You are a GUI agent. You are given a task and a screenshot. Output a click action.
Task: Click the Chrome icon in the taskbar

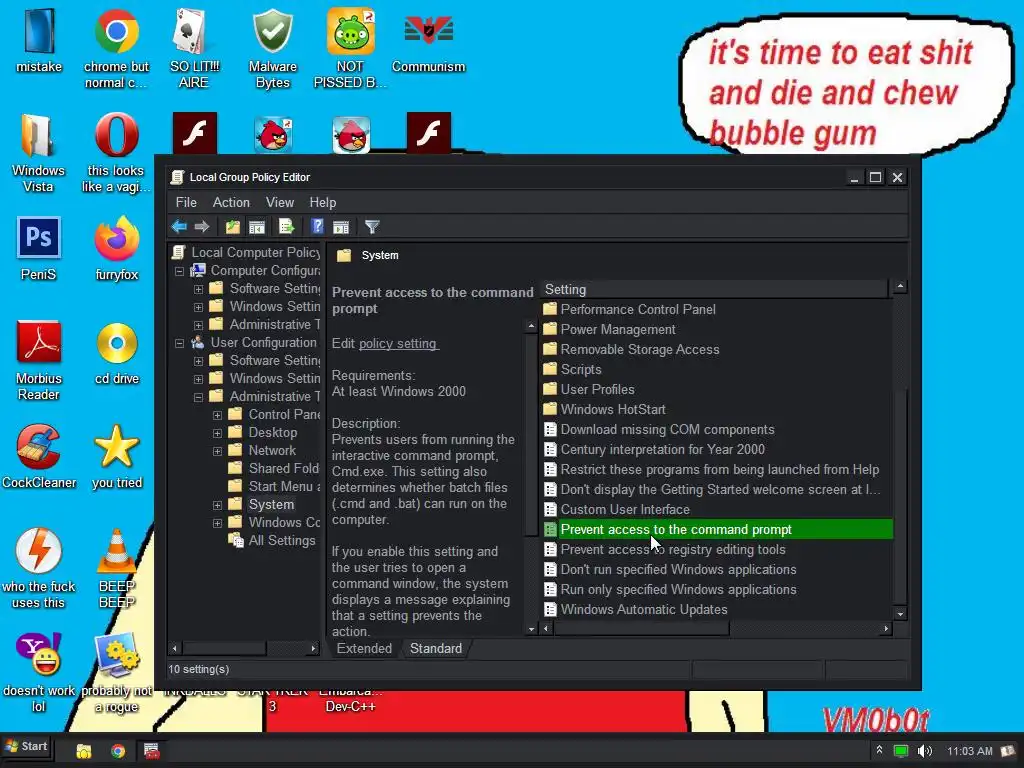point(118,751)
